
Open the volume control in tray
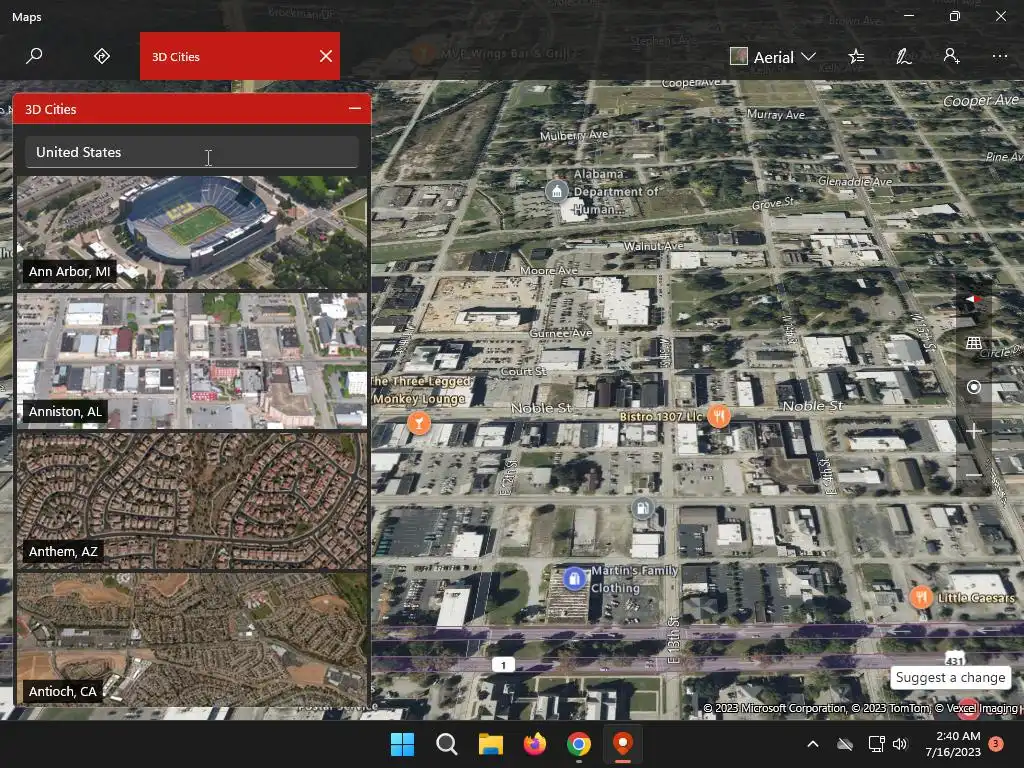click(900, 744)
